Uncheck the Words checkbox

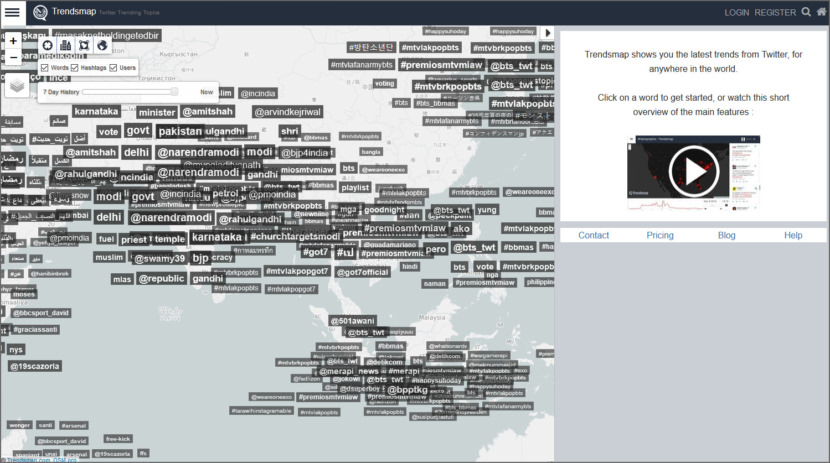point(45,68)
